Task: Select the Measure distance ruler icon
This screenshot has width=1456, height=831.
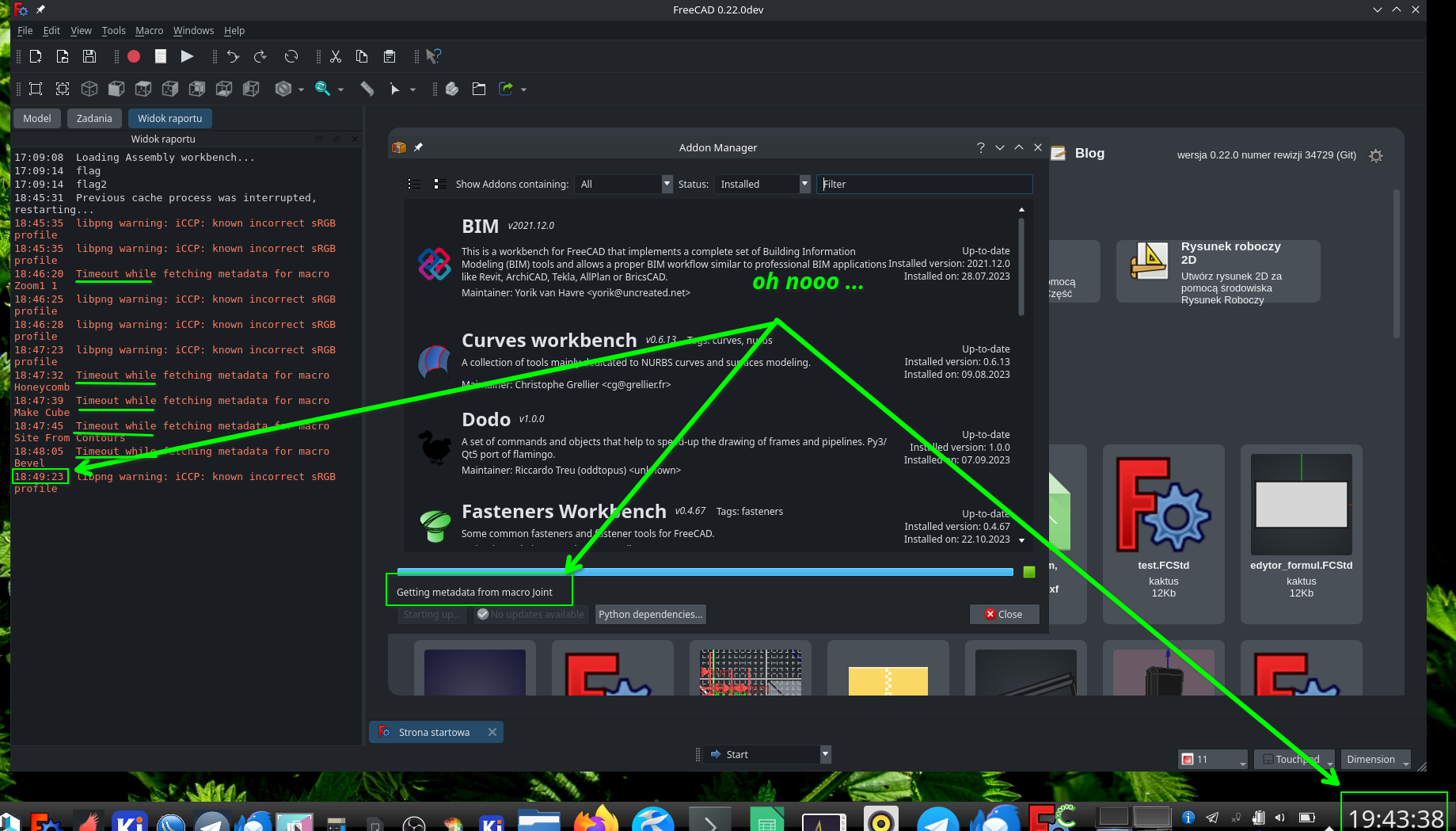Action: [x=367, y=88]
